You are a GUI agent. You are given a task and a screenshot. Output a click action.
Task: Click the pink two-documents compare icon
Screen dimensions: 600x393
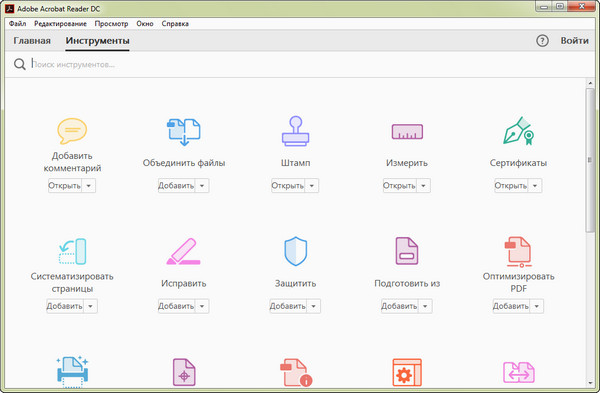click(518, 372)
